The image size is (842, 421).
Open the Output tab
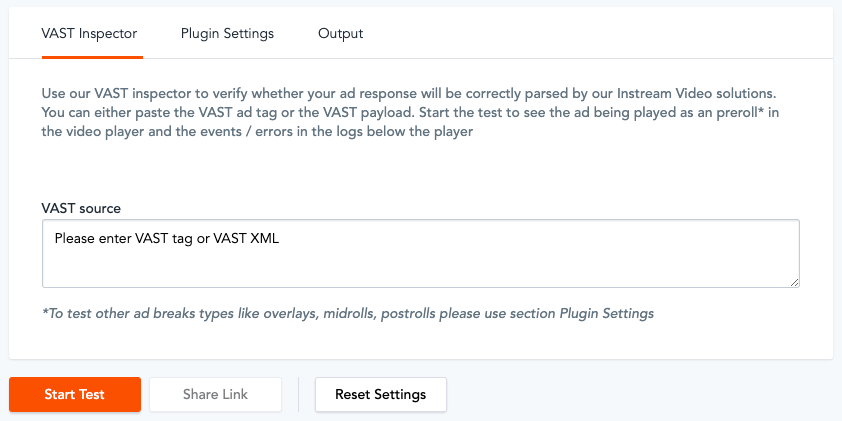coord(340,33)
